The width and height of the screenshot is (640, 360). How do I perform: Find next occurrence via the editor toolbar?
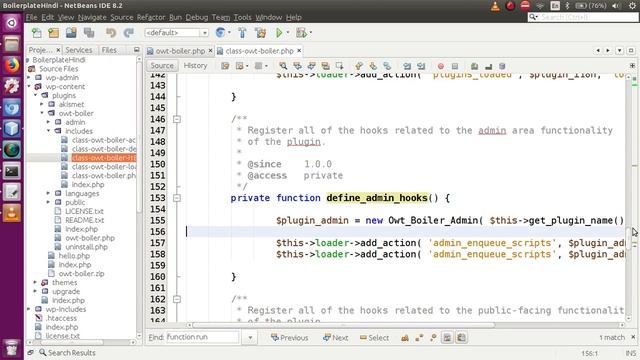pos(311,66)
